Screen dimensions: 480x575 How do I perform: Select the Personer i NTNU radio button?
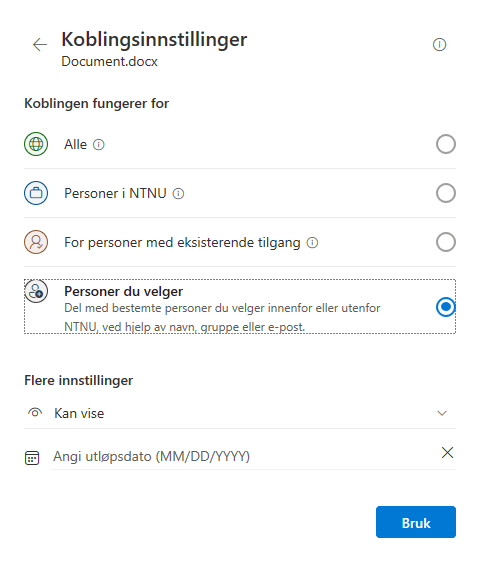[x=446, y=193]
